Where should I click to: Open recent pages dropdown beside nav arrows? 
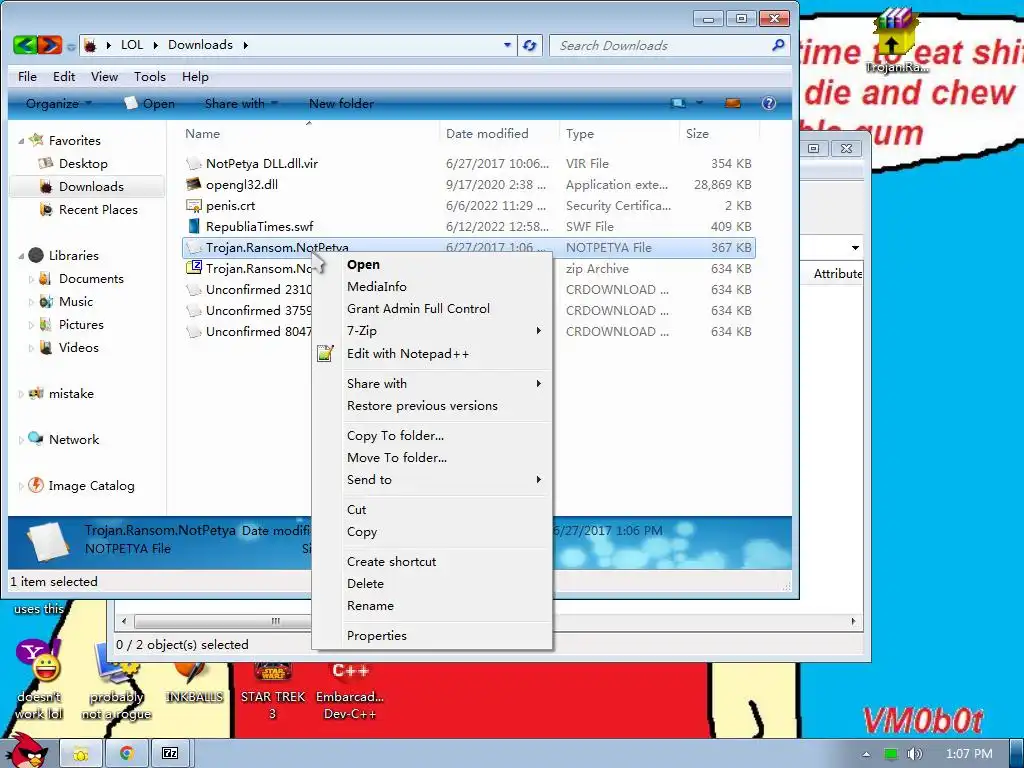click(71, 46)
